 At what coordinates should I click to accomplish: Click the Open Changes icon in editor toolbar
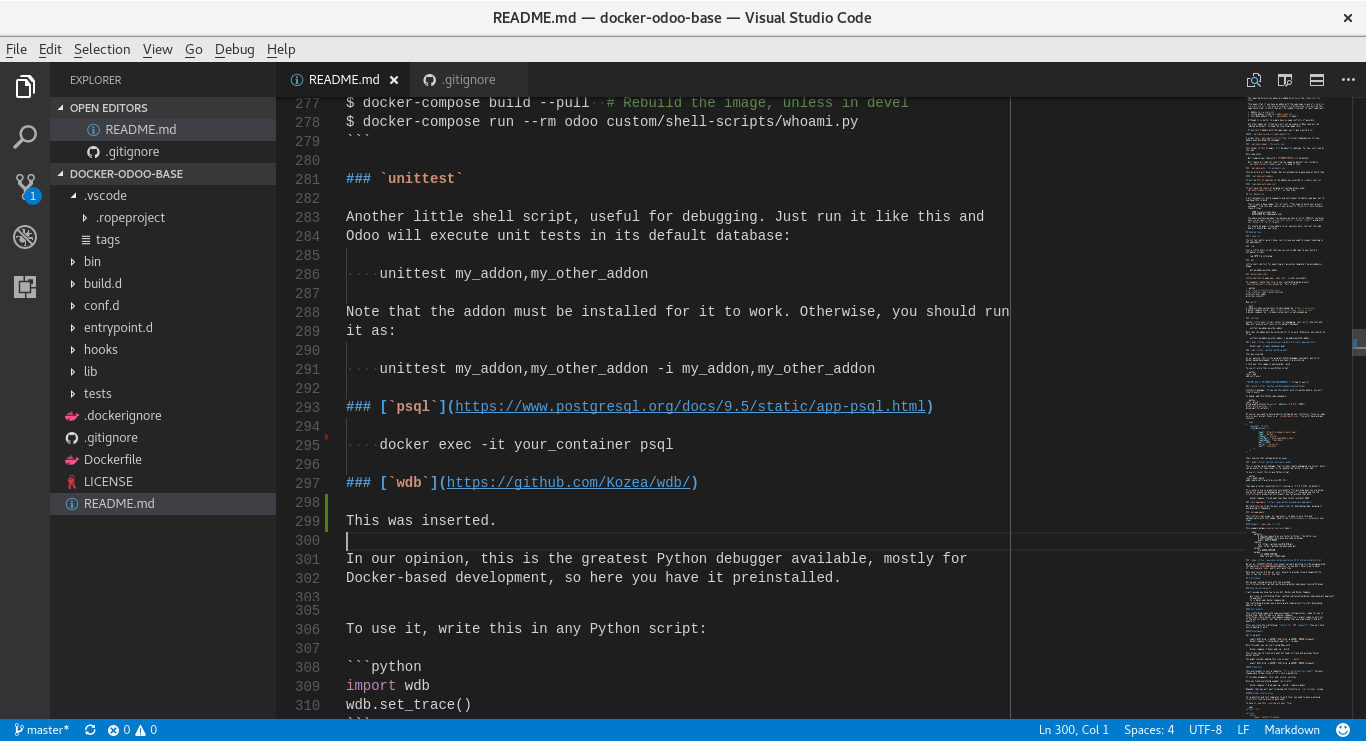[x=1254, y=80]
